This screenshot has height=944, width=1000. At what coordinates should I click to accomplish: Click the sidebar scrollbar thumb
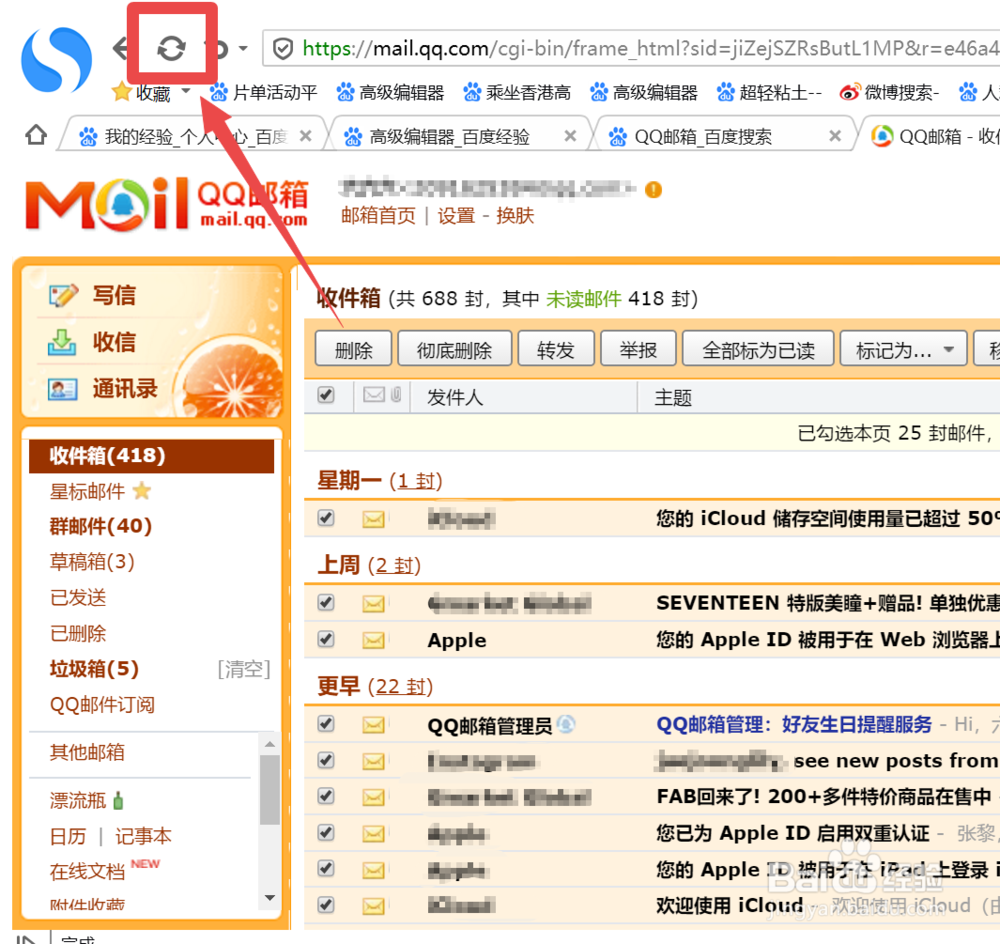click(x=269, y=790)
